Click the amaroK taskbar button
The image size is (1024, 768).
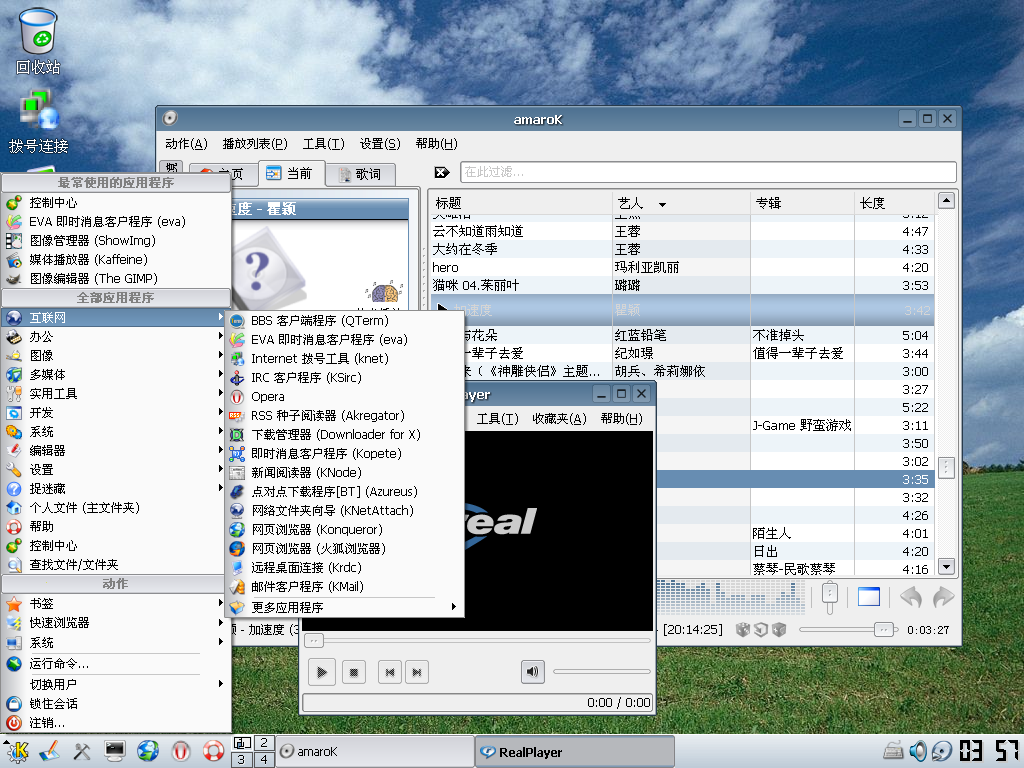375,752
